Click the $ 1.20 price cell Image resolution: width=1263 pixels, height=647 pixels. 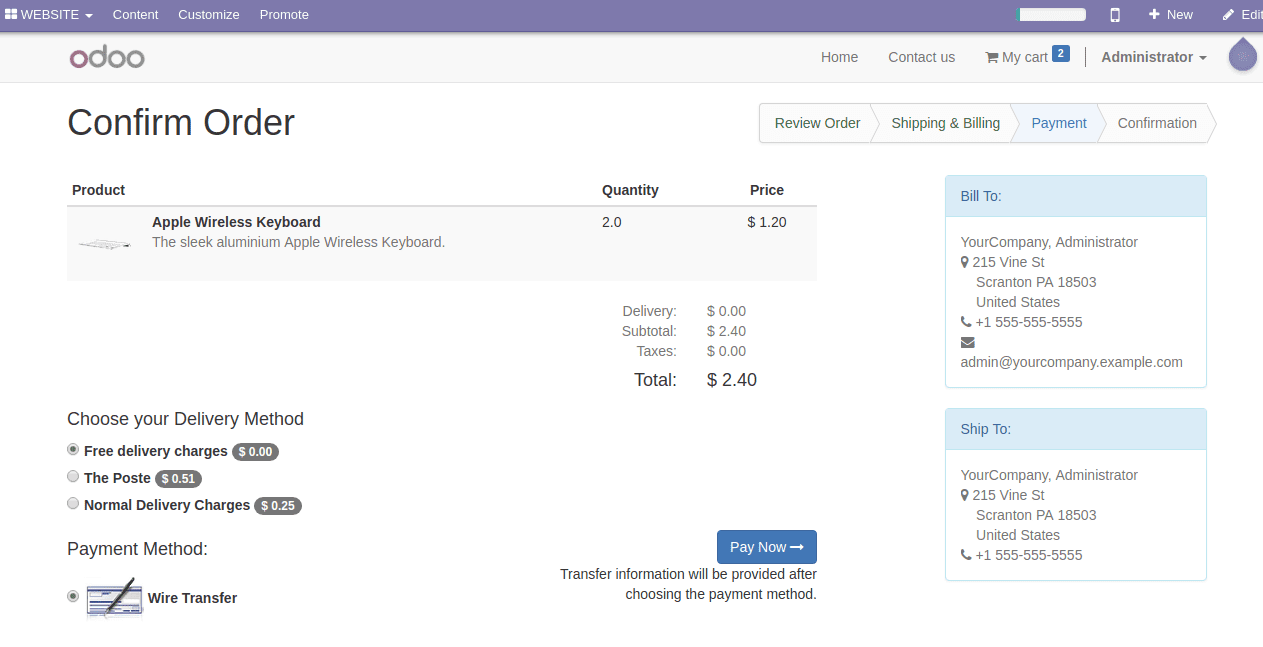coord(767,222)
